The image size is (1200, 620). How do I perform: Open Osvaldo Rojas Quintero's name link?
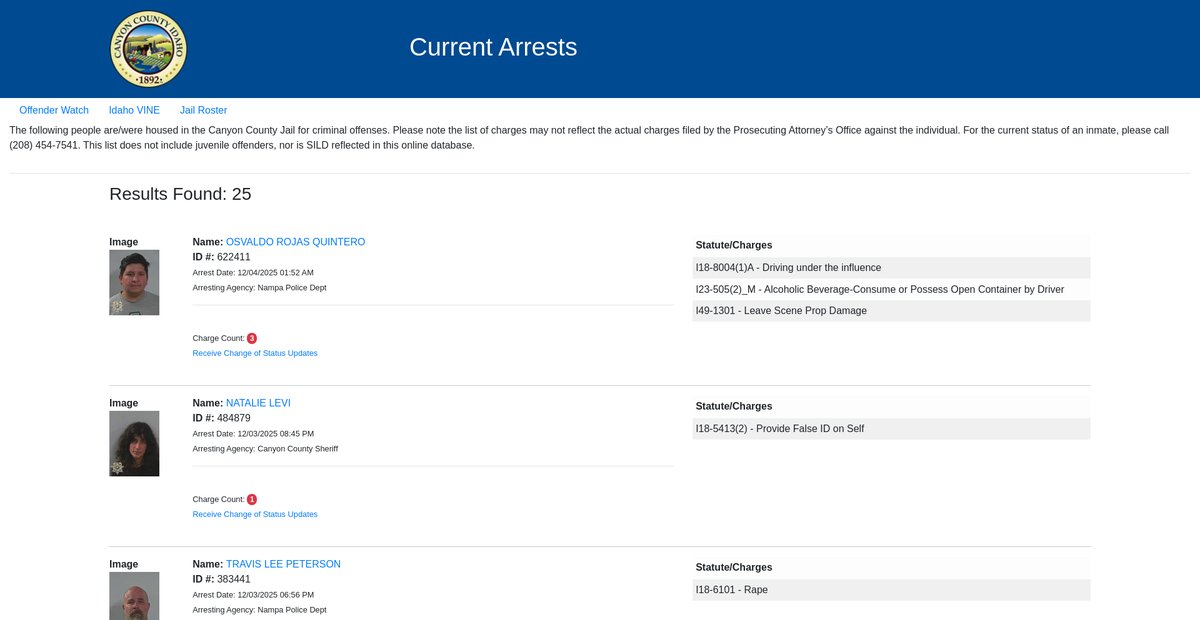click(295, 242)
